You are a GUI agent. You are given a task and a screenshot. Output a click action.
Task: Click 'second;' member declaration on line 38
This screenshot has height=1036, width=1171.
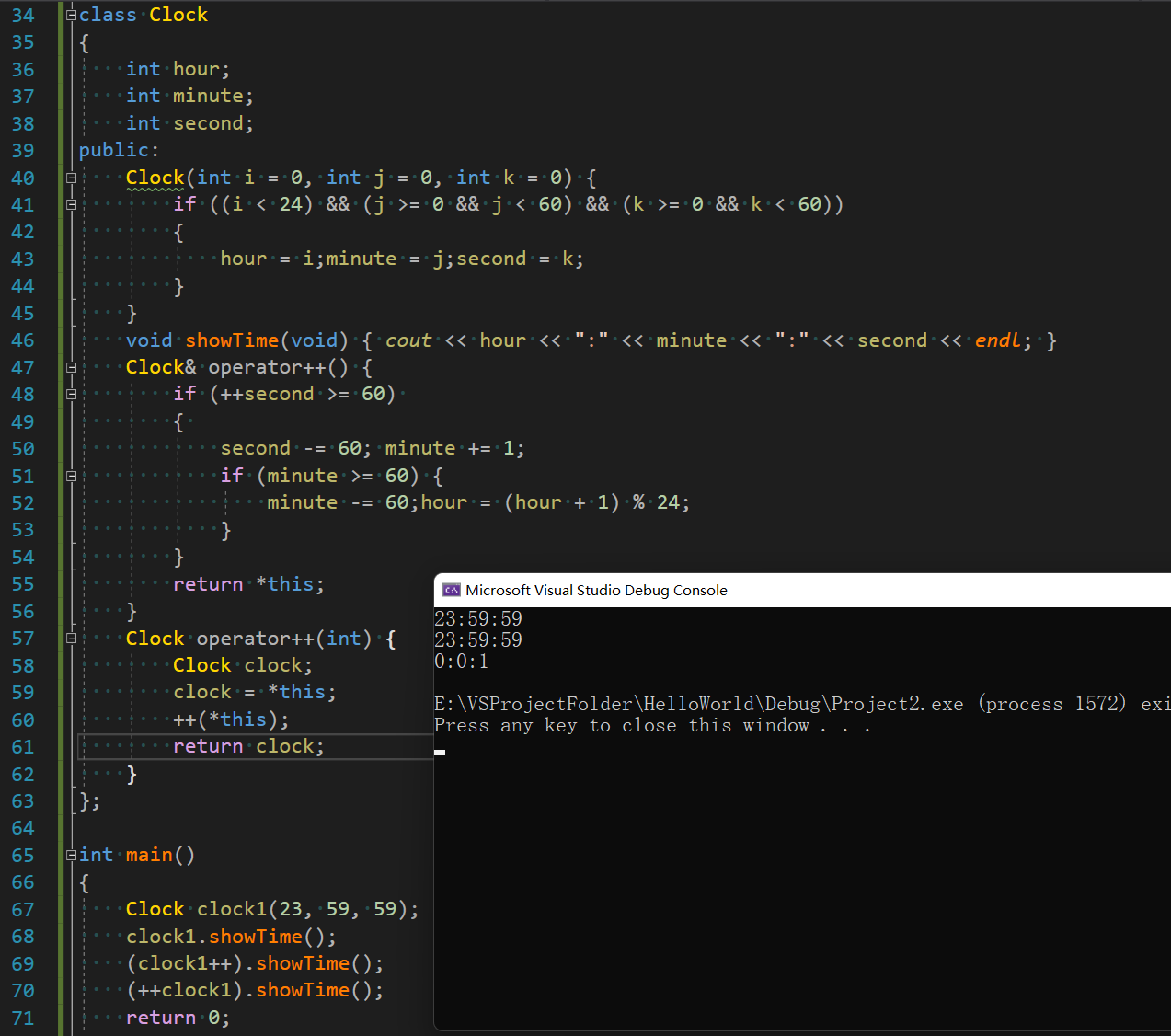[x=213, y=123]
